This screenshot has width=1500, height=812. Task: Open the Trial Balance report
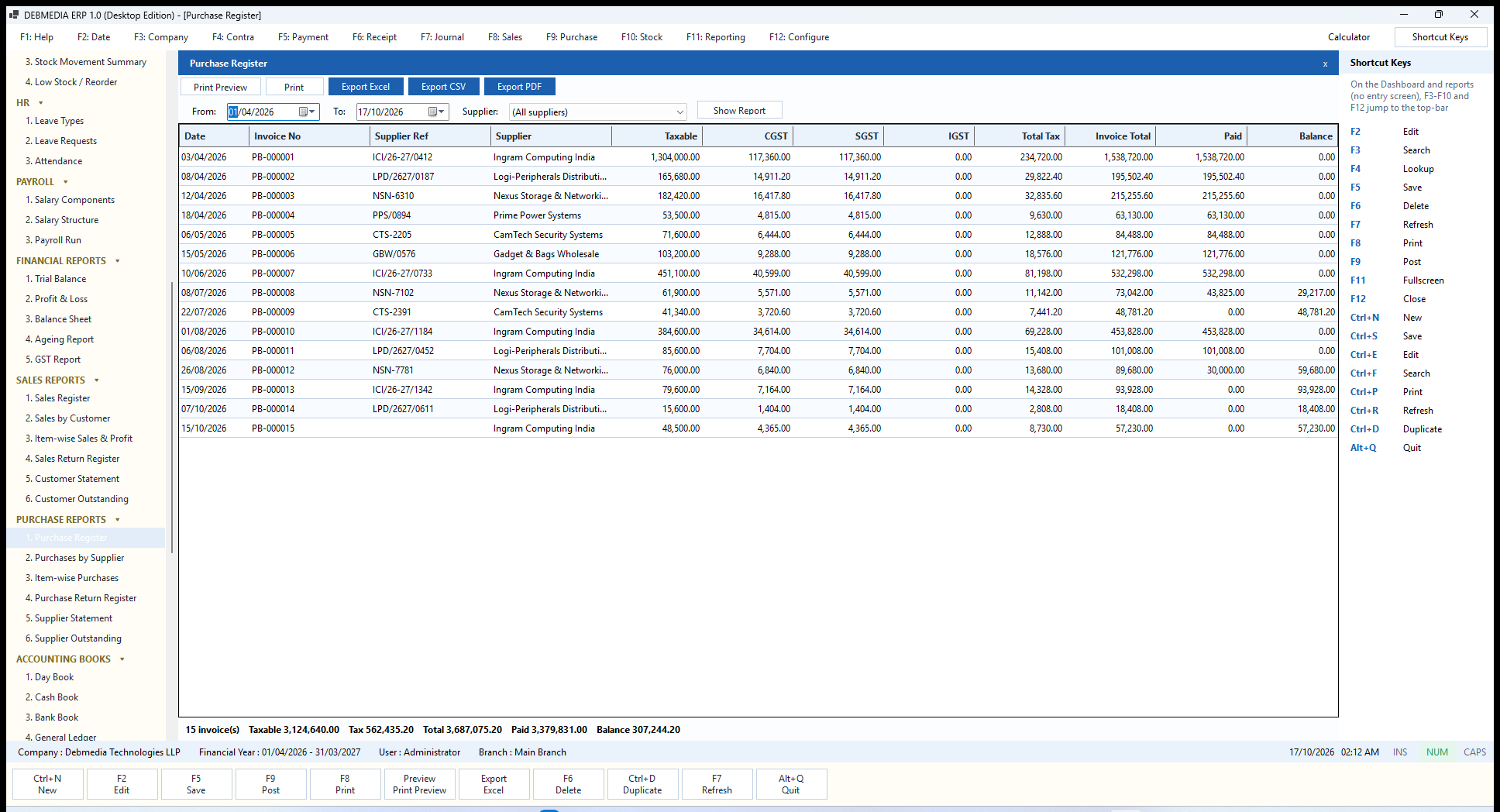[x=56, y=279]
